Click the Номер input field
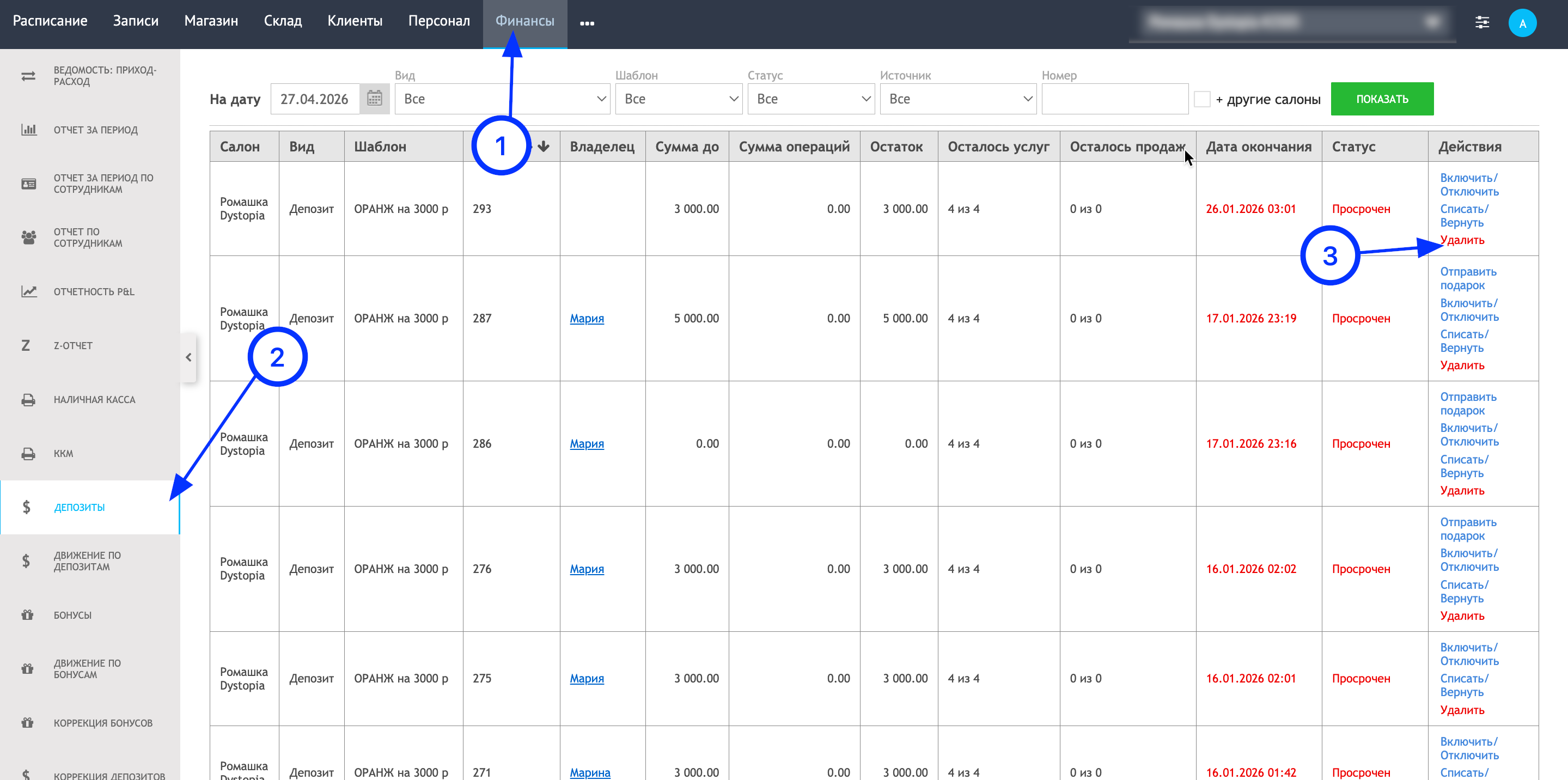 (x=1115, y=99)
